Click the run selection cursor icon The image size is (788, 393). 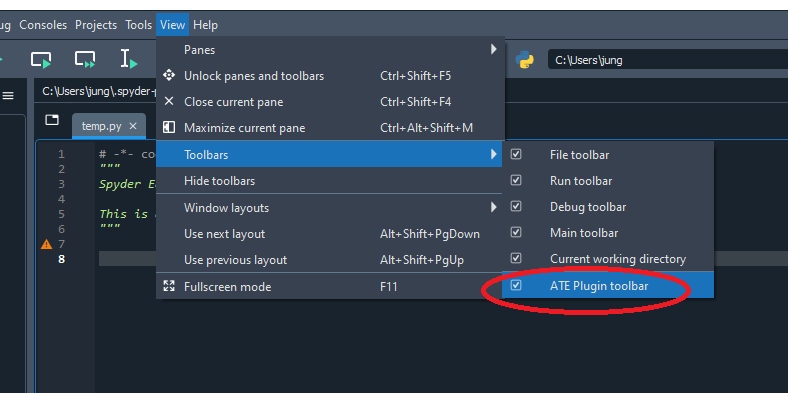[x=129, y=59]
